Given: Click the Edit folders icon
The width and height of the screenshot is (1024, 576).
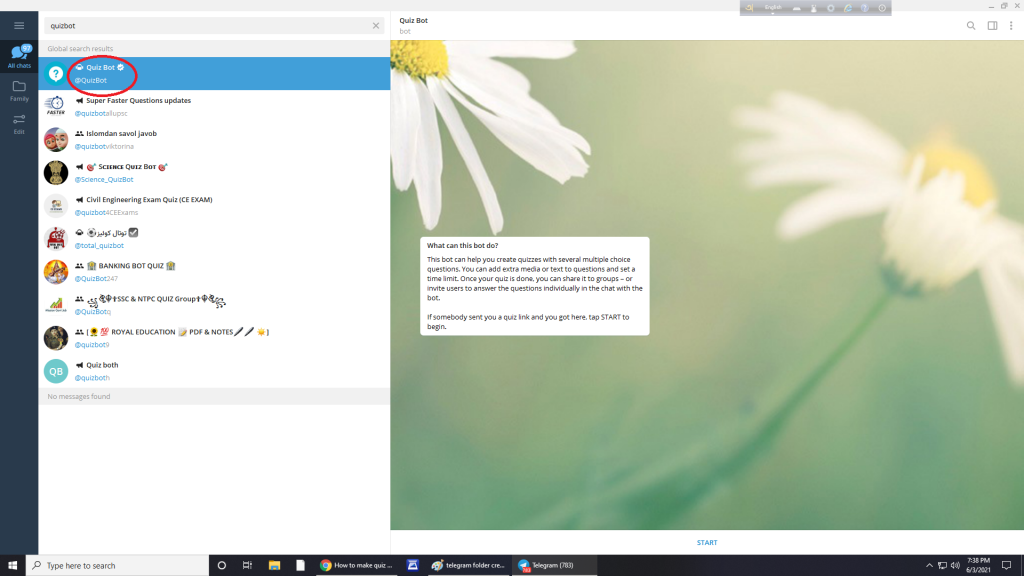Looking at the screenshot, I should 19,124.
